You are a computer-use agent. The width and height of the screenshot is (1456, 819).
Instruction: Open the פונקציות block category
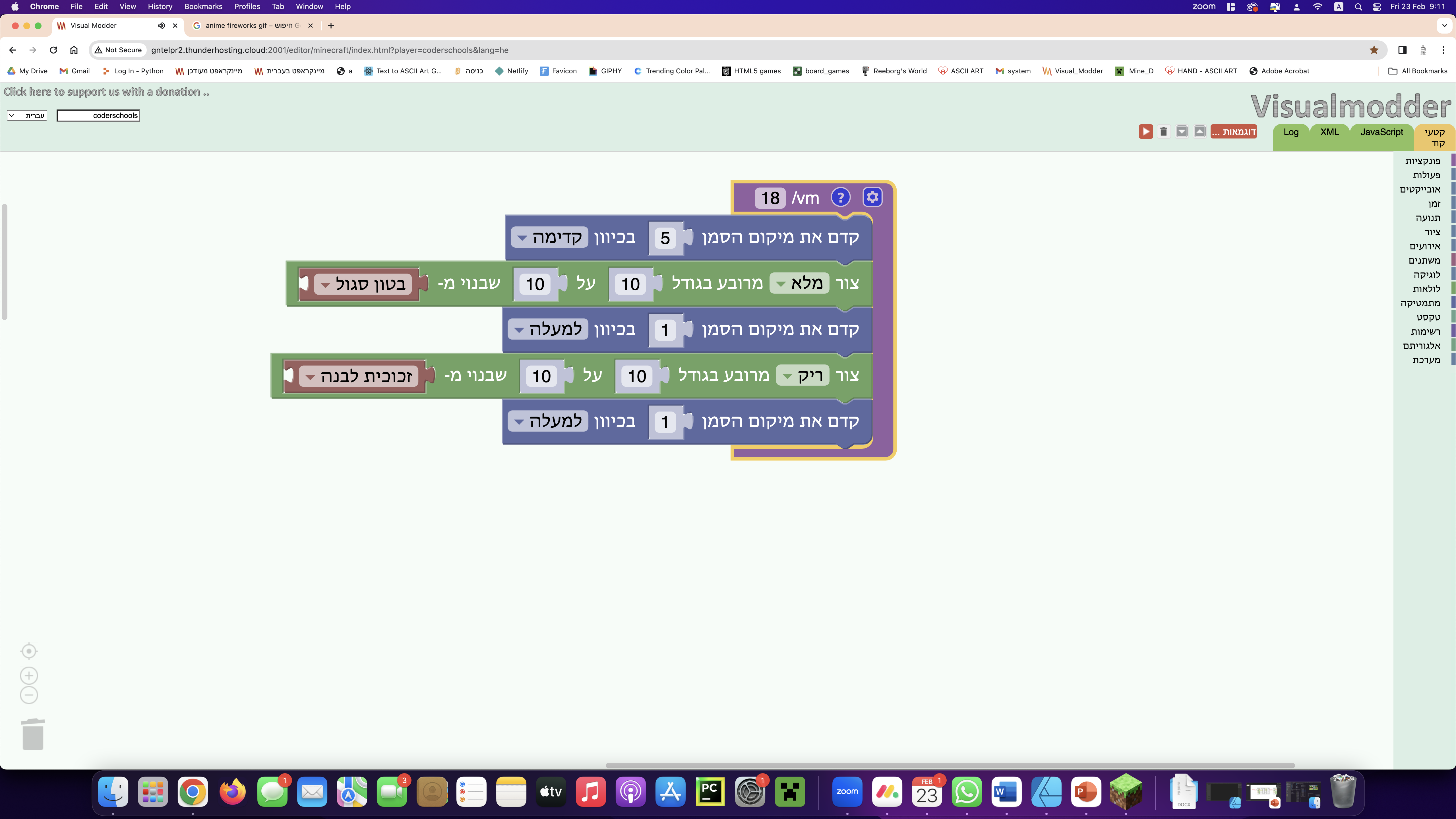(1423, 161)
